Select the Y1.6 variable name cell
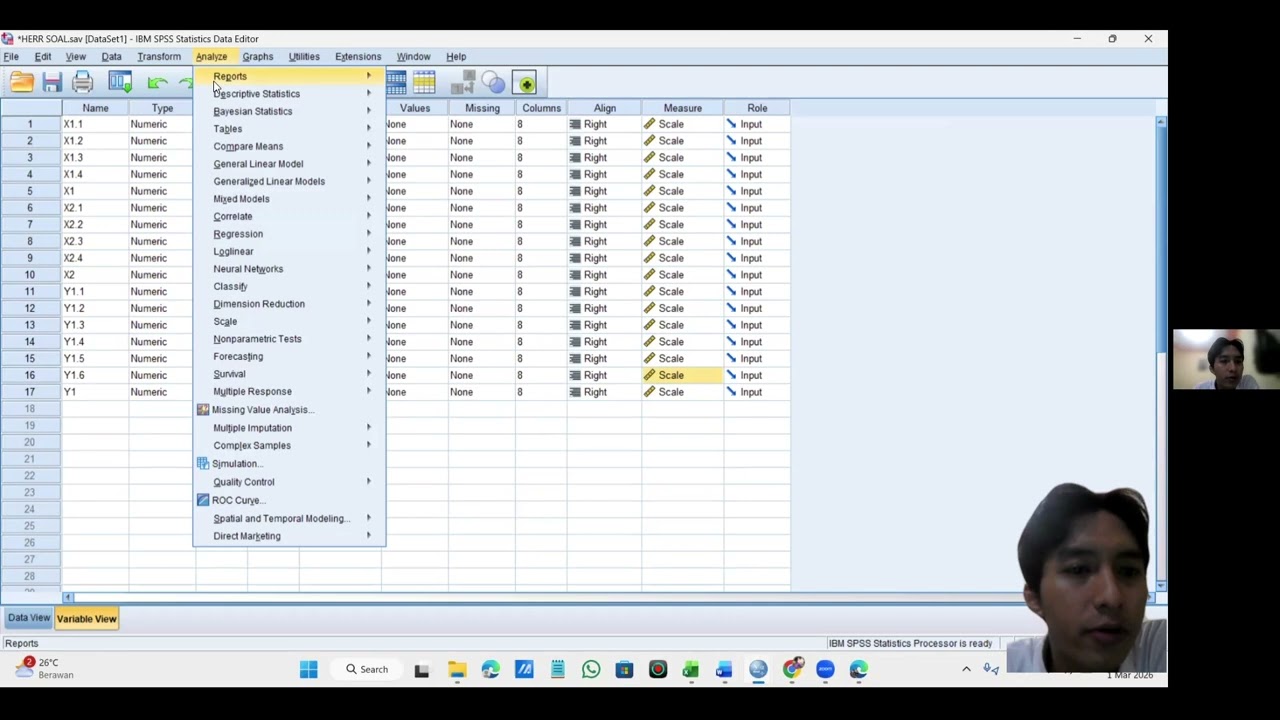 pyautogui.click(x=95, y=375)
